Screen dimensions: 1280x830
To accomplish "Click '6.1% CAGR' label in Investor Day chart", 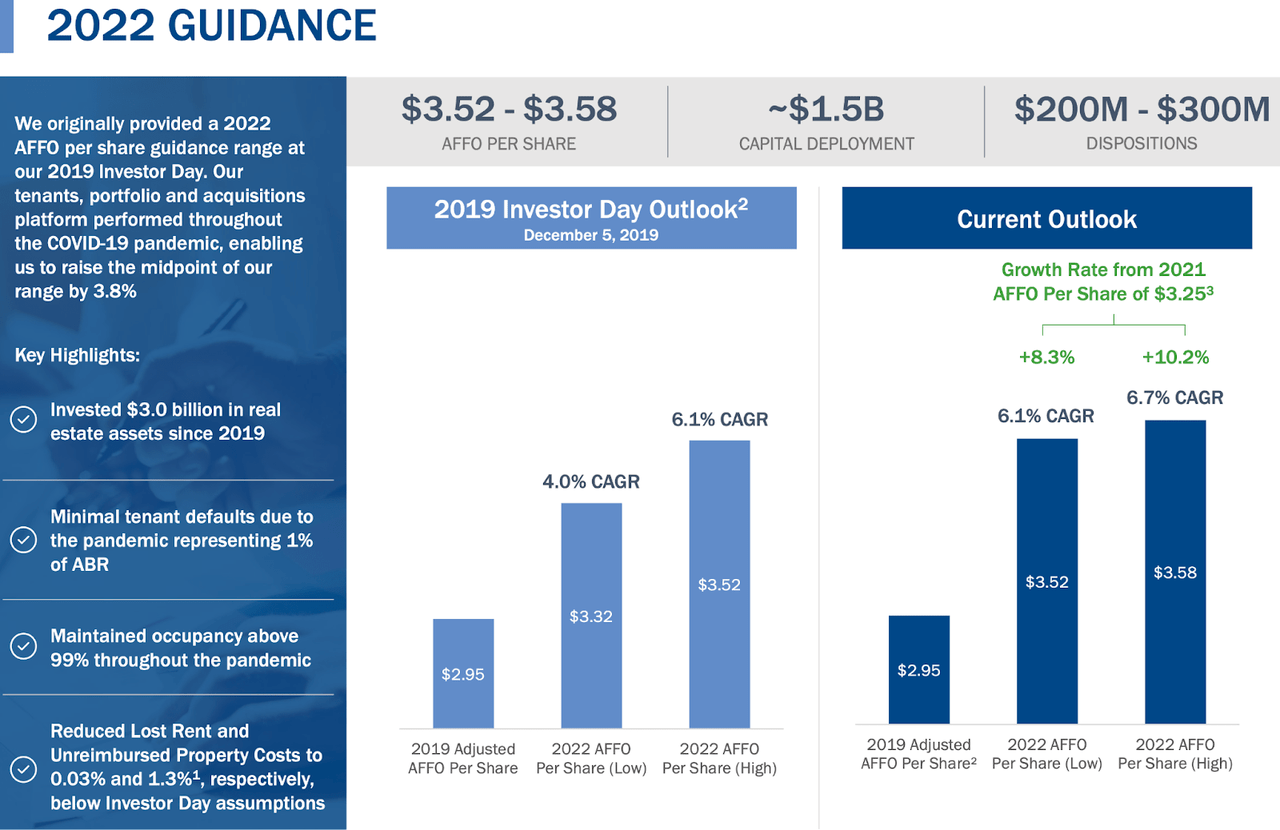I will [x=720, y=420].
